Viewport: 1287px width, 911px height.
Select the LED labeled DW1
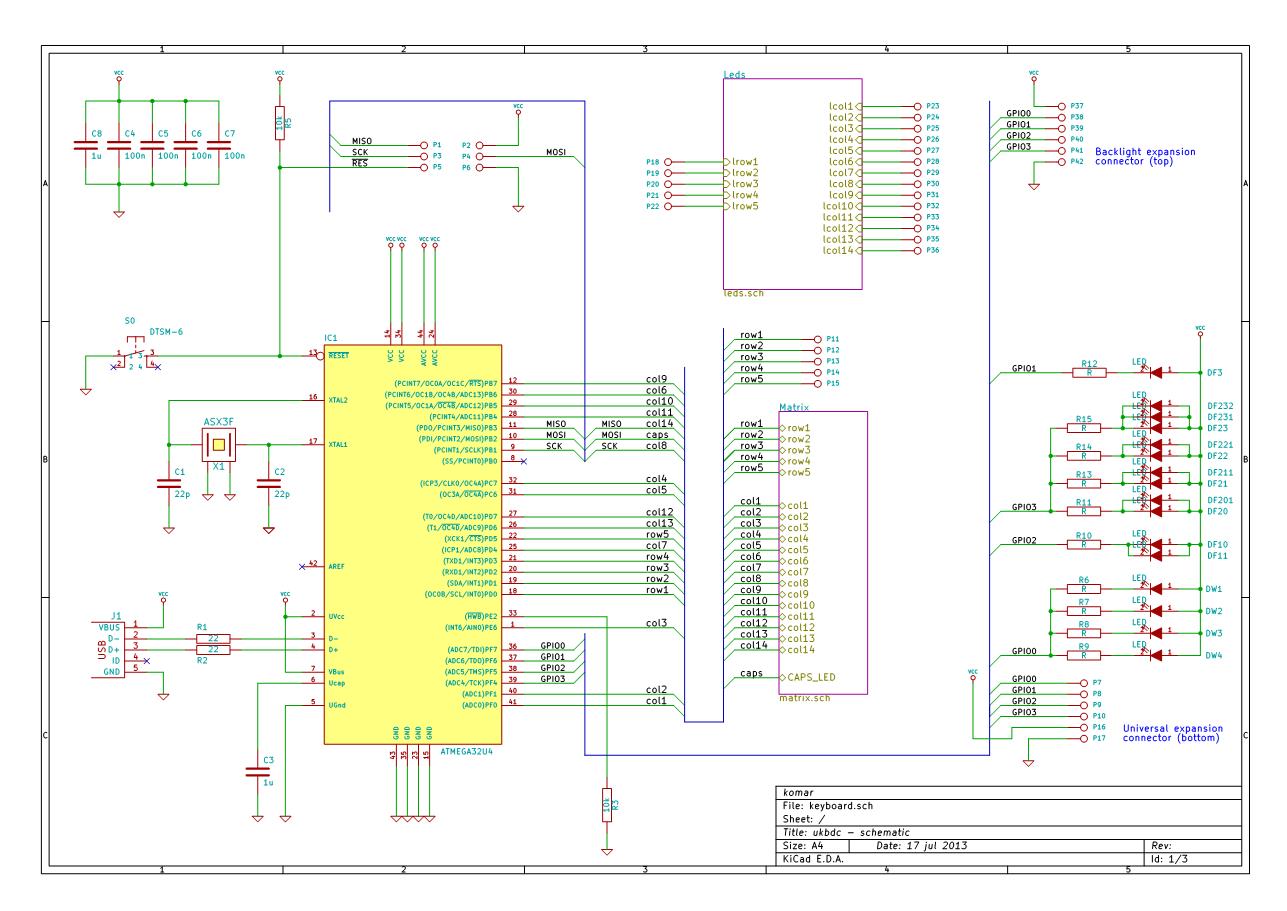tap(1153, 588)
